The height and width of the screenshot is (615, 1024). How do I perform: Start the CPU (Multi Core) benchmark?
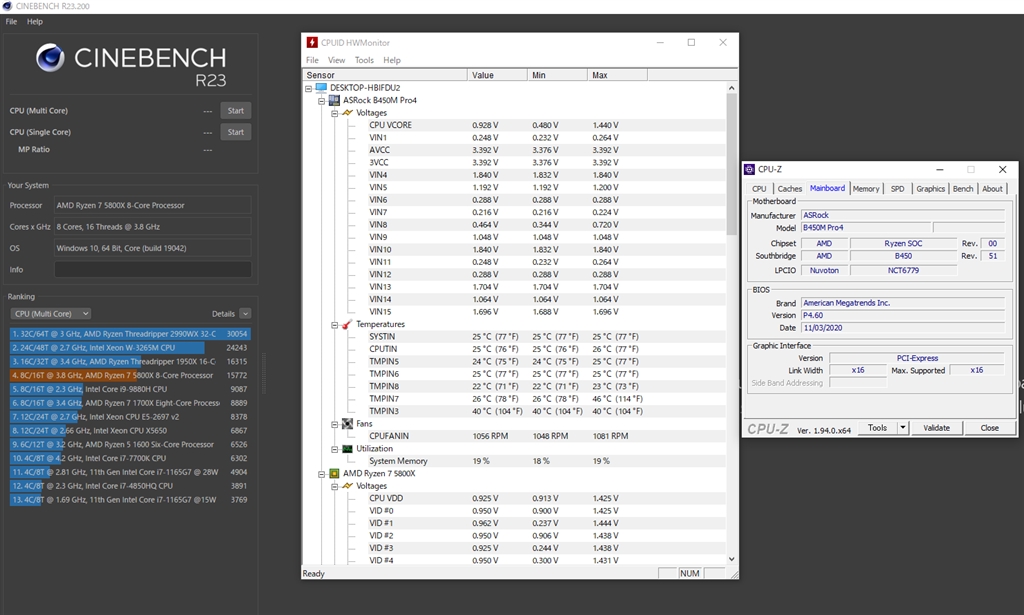(x=235, y=110)
